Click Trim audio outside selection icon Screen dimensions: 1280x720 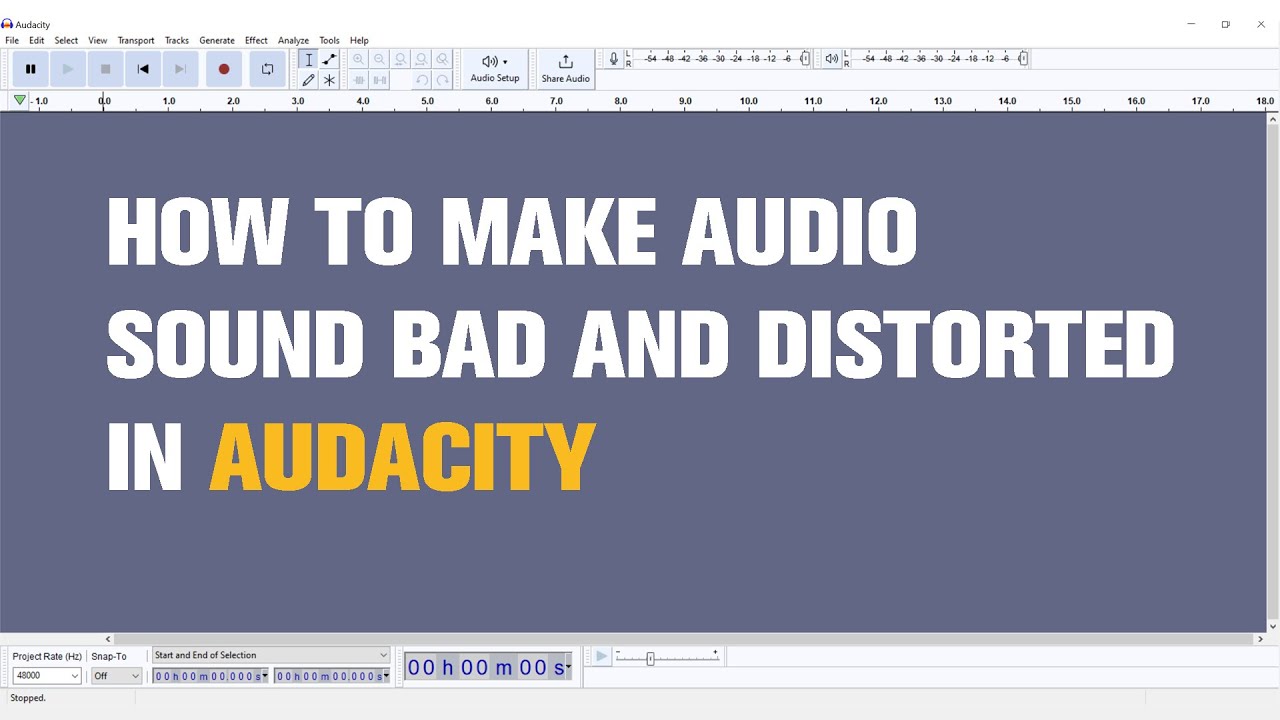click(359, 80)
